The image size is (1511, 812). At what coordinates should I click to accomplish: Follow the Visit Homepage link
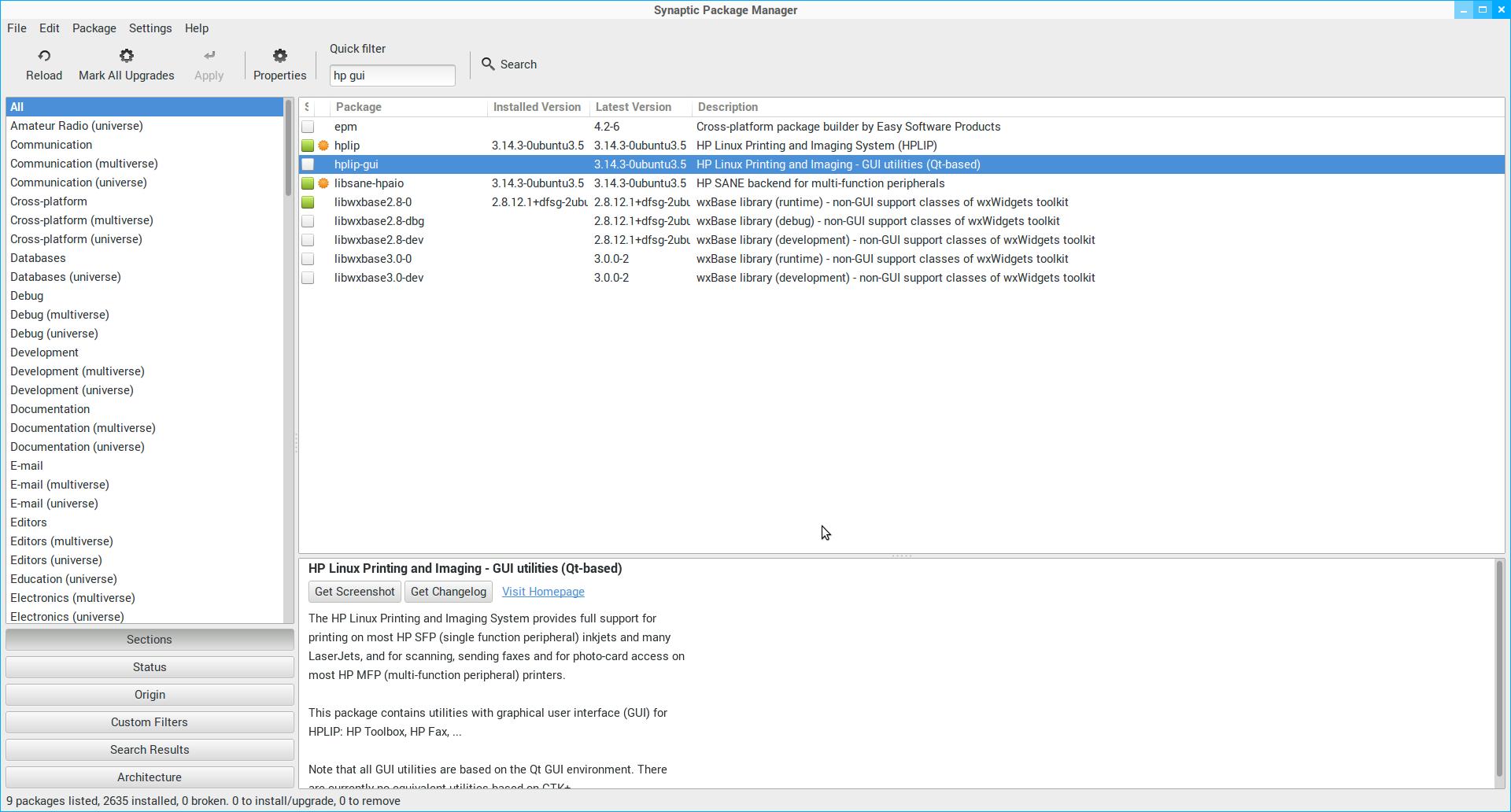543,592
